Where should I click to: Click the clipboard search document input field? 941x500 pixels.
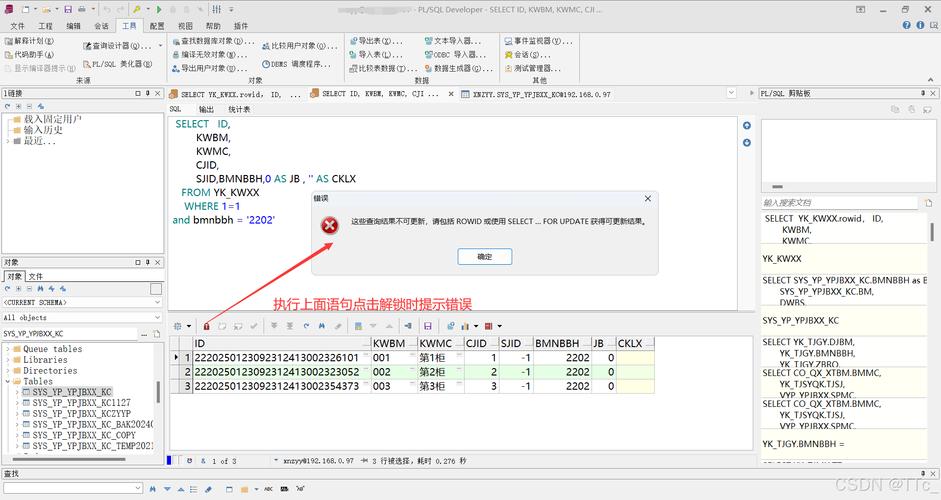[x=838, y=203]
